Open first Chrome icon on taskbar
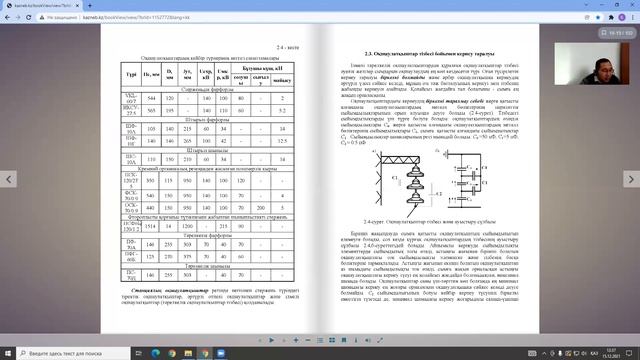Image resolution: width=640 pixels, height=360 pixels. 172,353
